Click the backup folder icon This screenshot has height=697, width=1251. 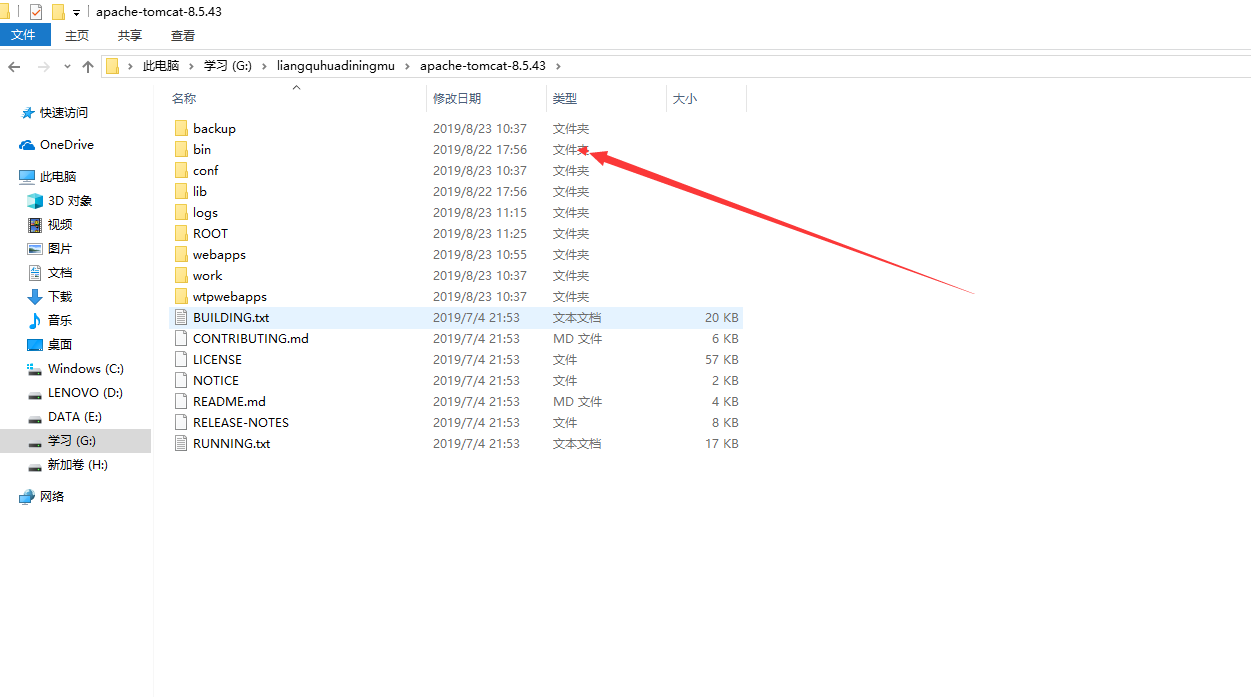tap(181, 128)
